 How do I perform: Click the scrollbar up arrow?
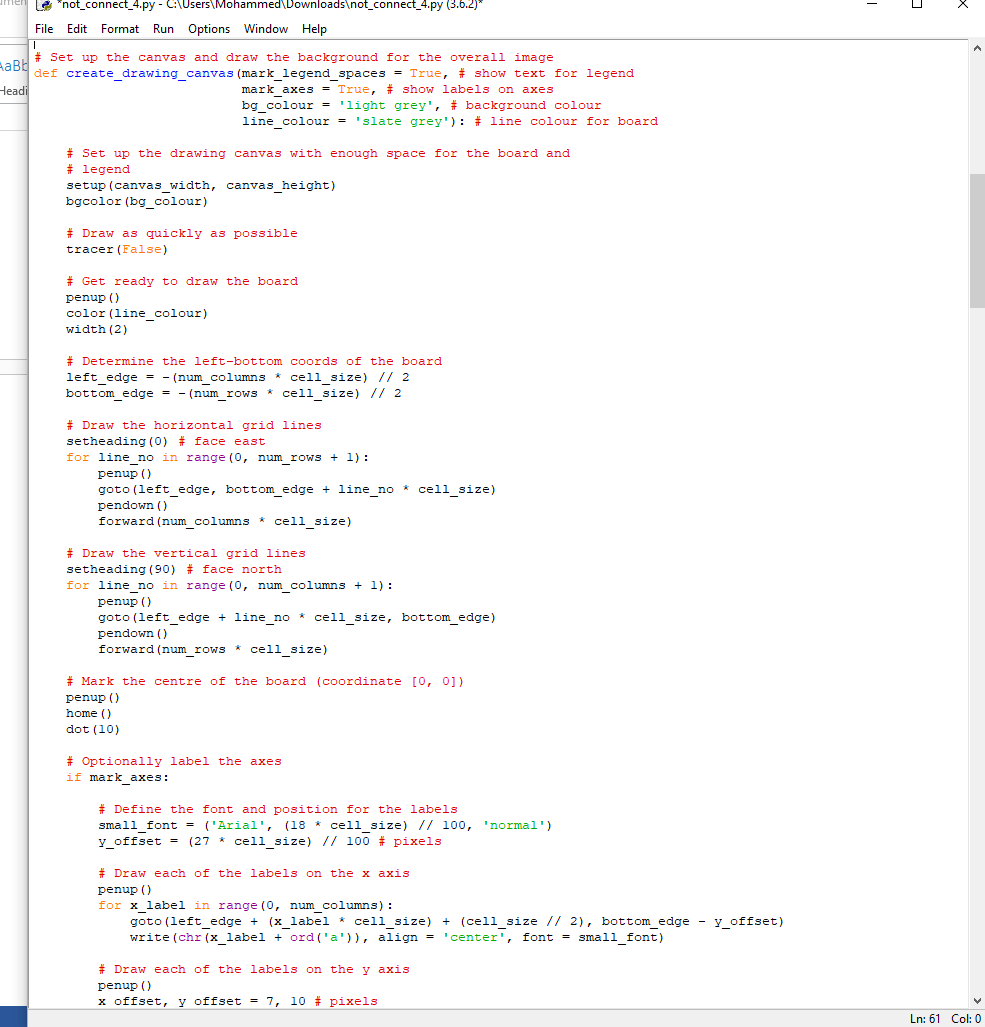[x=977, y=46]
